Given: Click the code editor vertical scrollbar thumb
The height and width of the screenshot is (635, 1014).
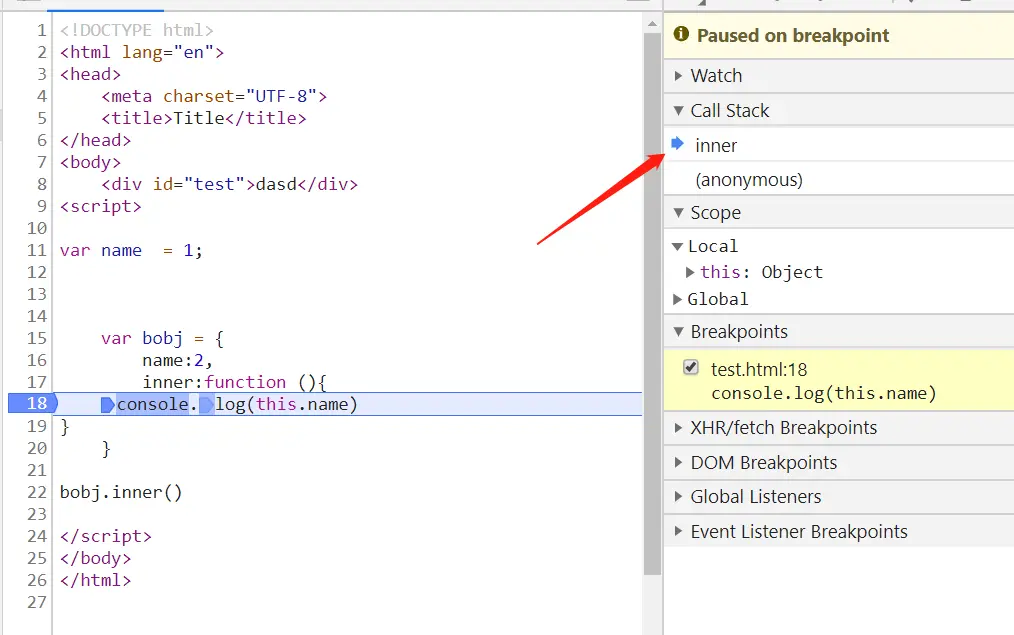Looking at the screenshot, I should [x=653, y=304].
